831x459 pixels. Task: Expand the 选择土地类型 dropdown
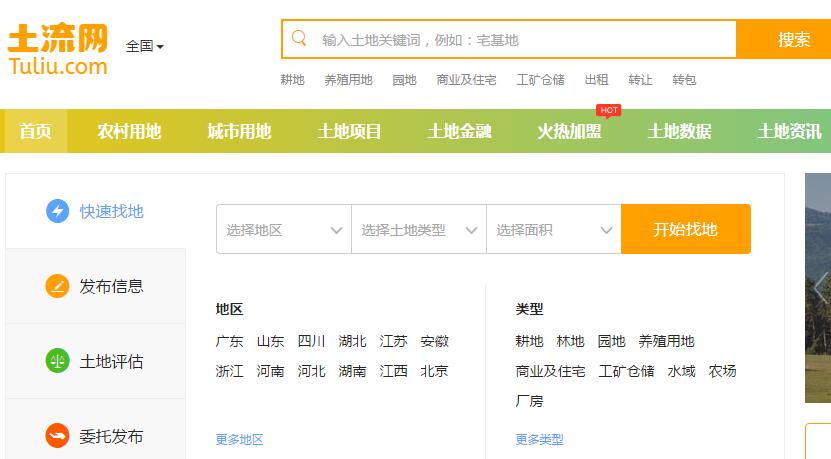(x=418, y=230)
